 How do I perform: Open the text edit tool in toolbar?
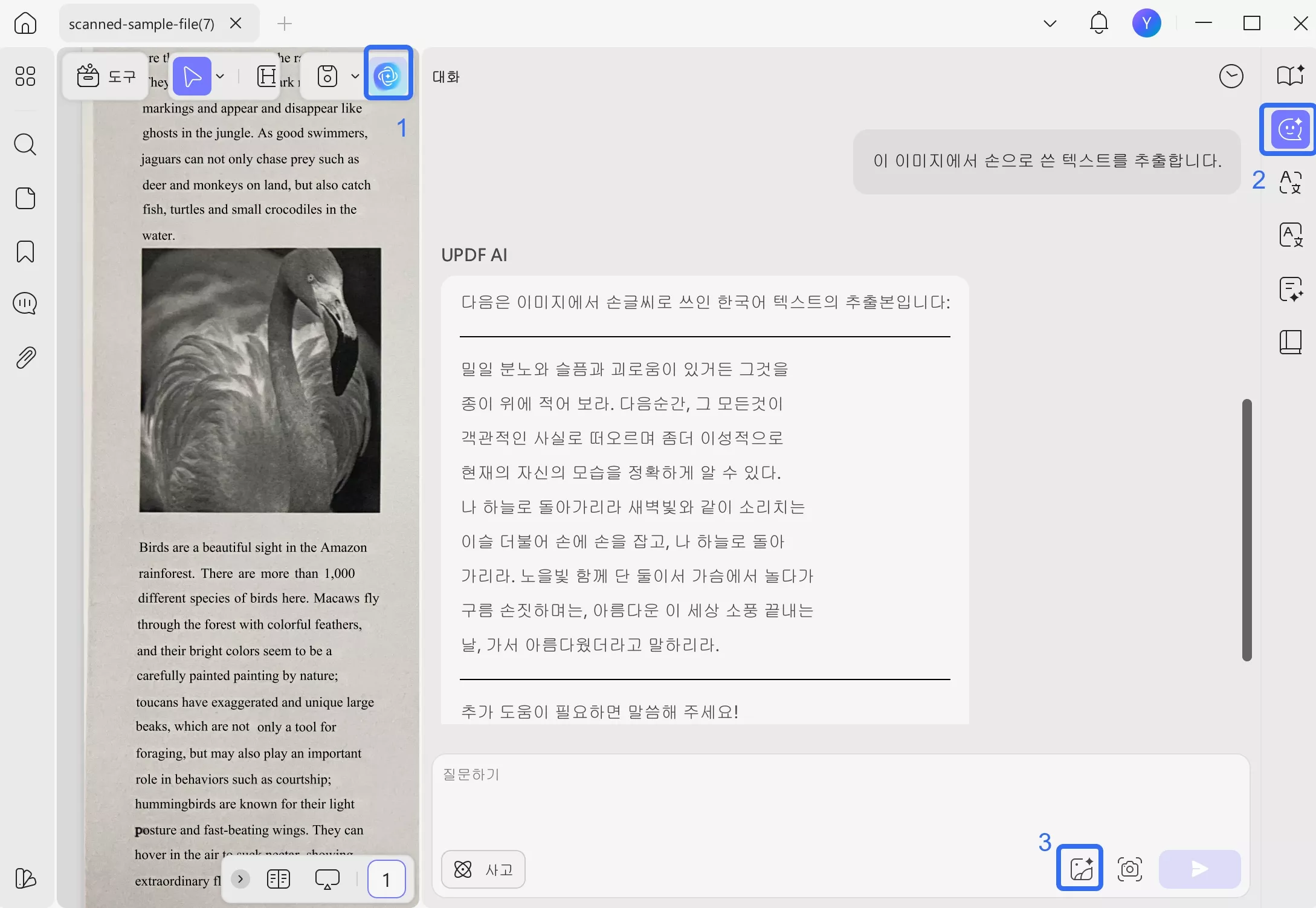tap(266, 76)
